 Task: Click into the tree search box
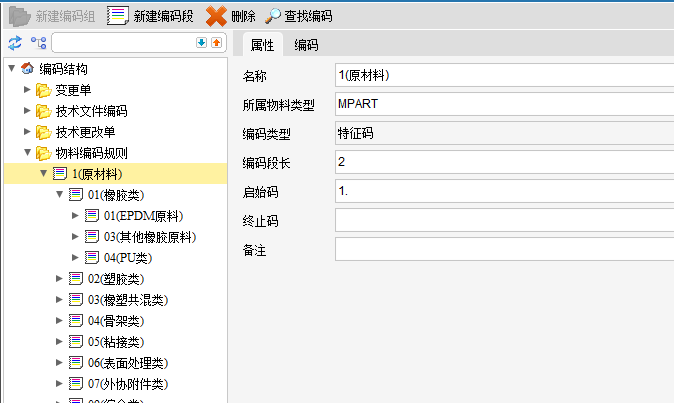click(x=122, y=43)
